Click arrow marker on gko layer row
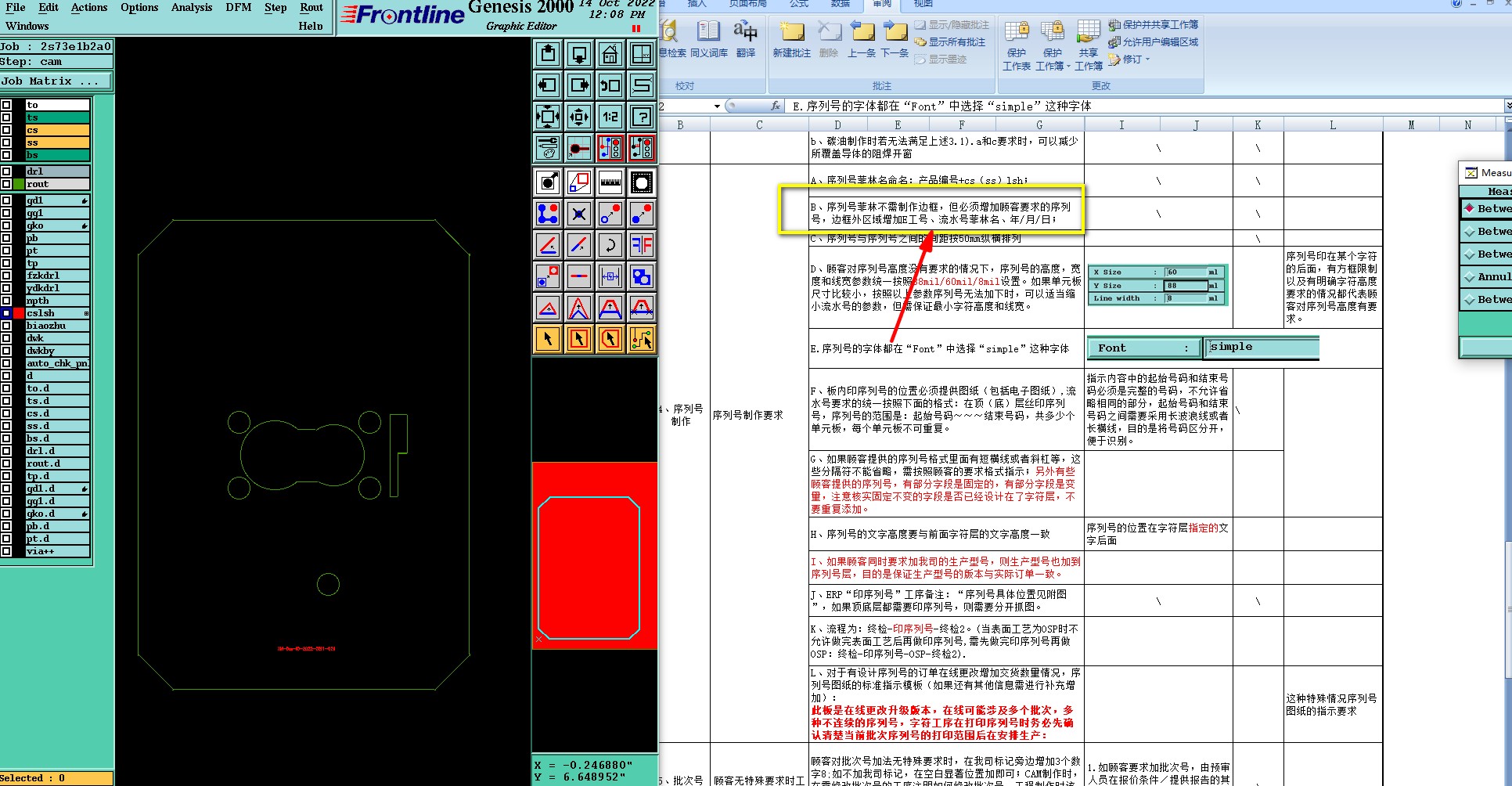 tap(85, 226)
